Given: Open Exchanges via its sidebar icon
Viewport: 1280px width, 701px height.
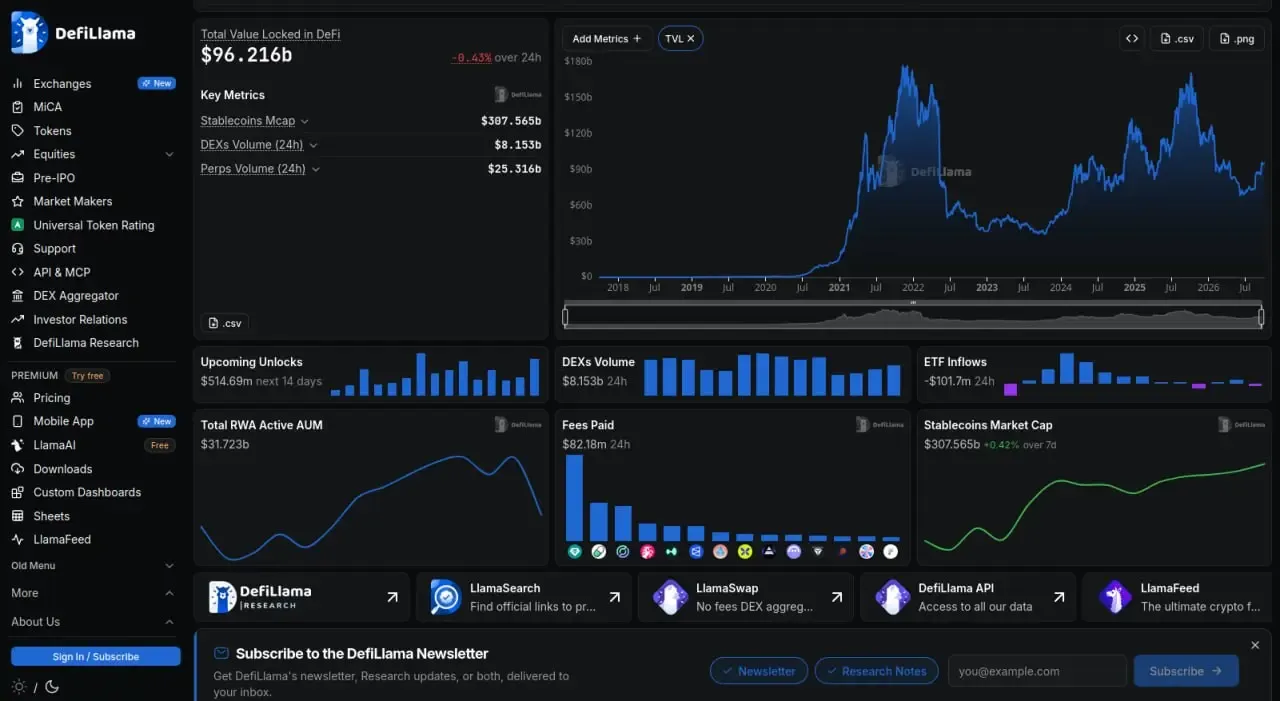Looking at the screenshot, I should click(x=17, y=84).
